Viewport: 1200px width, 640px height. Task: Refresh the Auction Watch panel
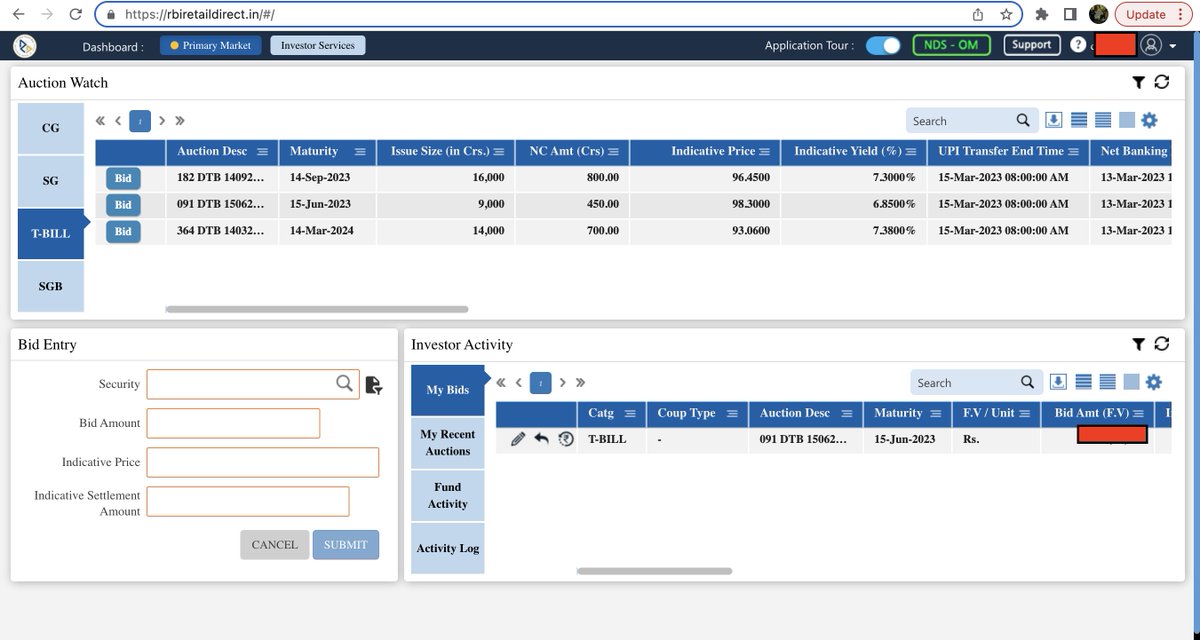(x=1161, y=82)
